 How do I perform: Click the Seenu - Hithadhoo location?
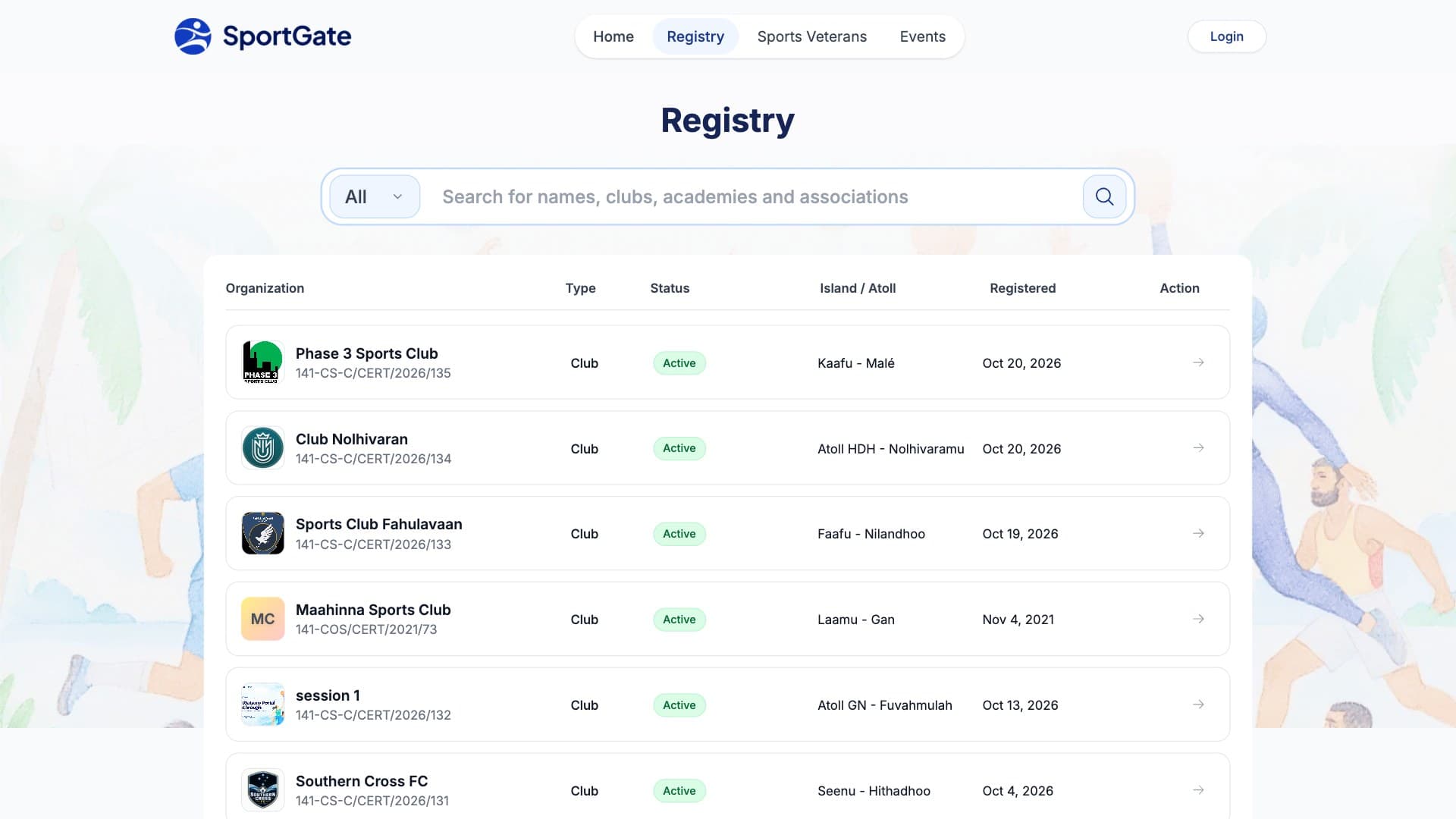[874, 791]
